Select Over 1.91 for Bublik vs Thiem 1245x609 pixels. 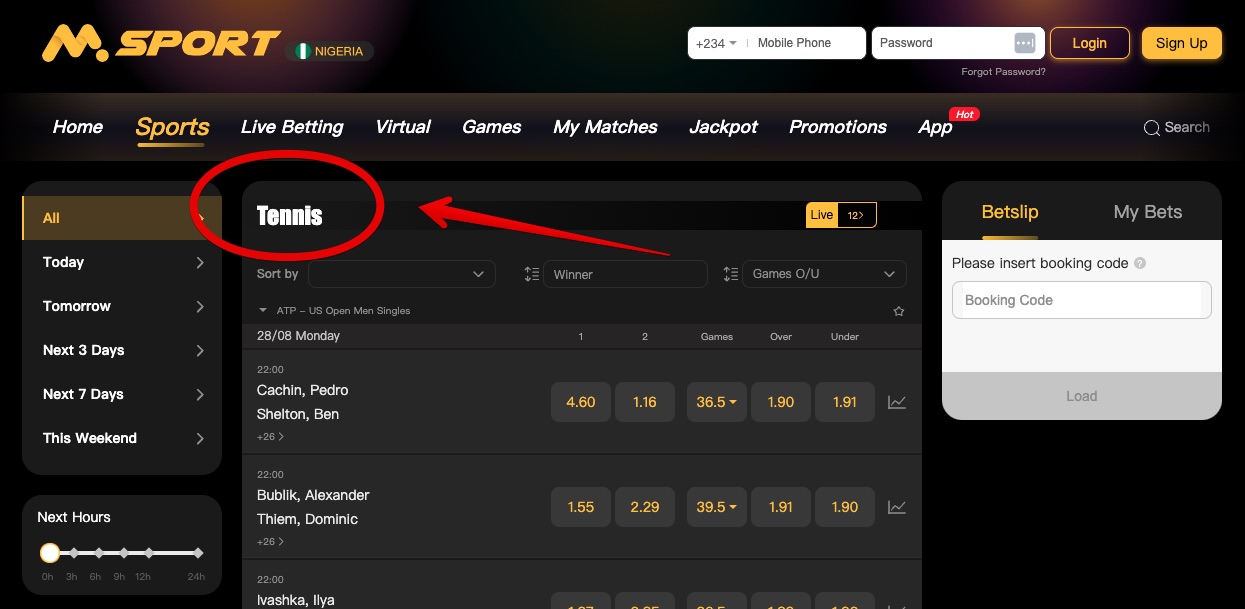781,507
